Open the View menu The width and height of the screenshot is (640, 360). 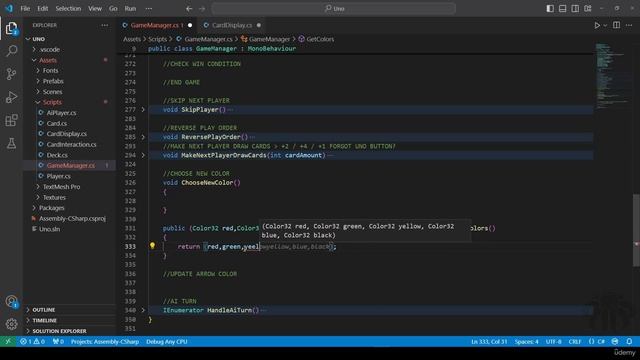[95, 8]
